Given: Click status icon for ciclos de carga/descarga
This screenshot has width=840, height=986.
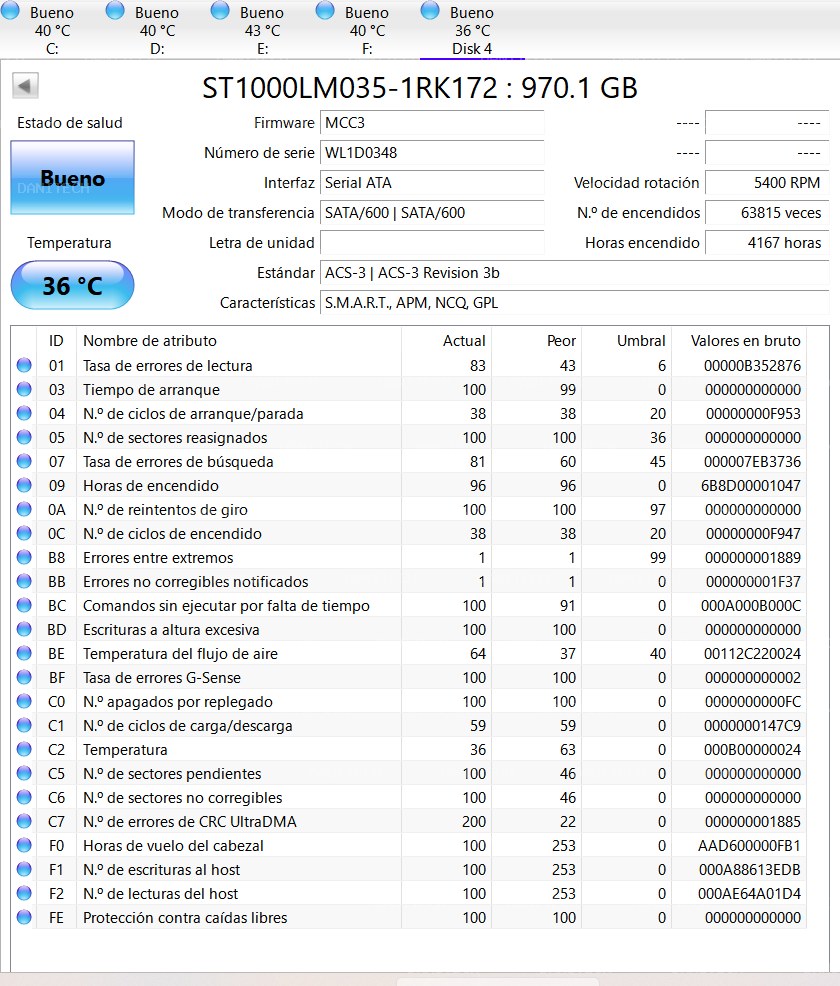Looking at the screenshot, I should [24, 725].
